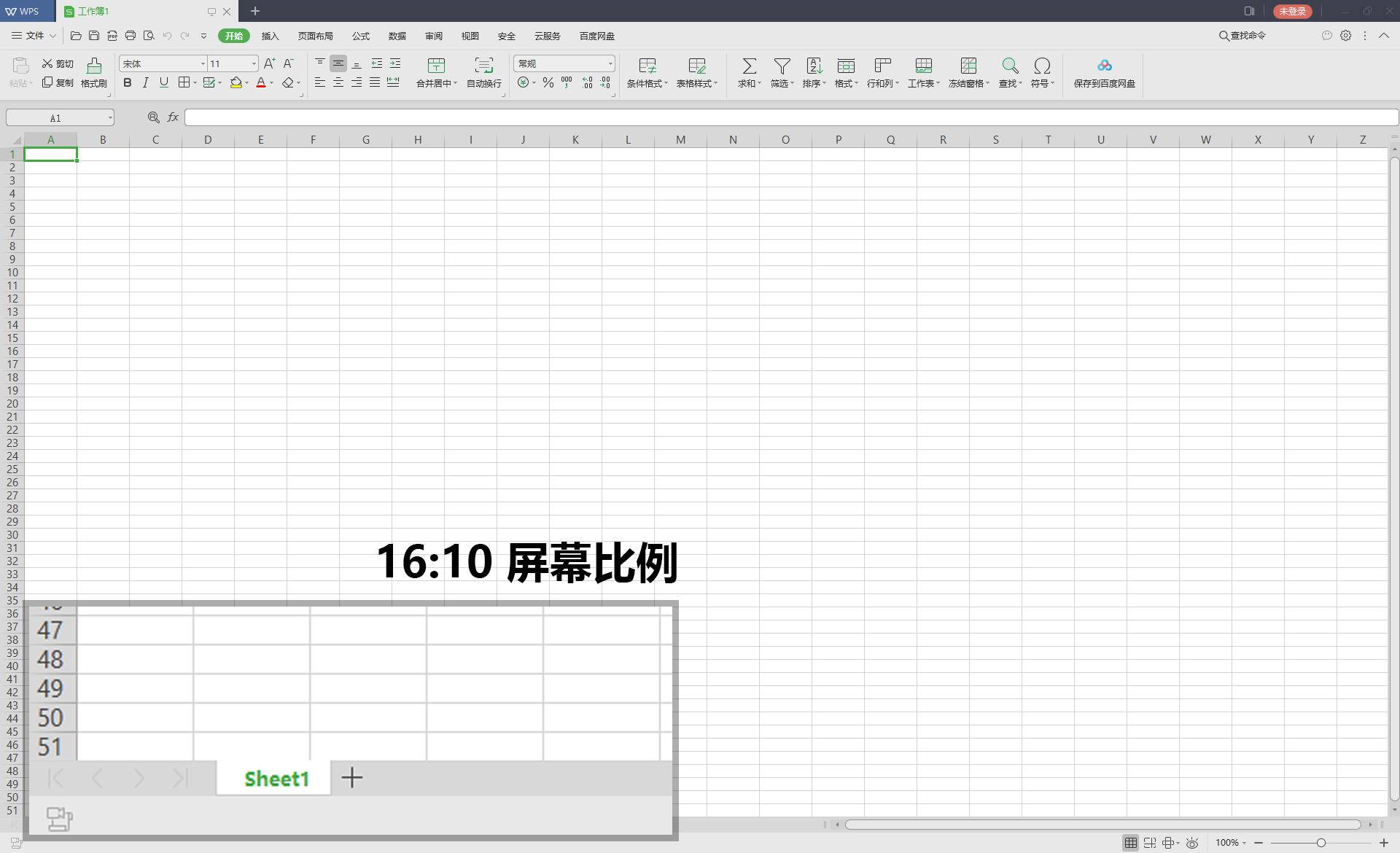Add a new sheet with plus button
1400x853 pixels.
coord(352,778)
